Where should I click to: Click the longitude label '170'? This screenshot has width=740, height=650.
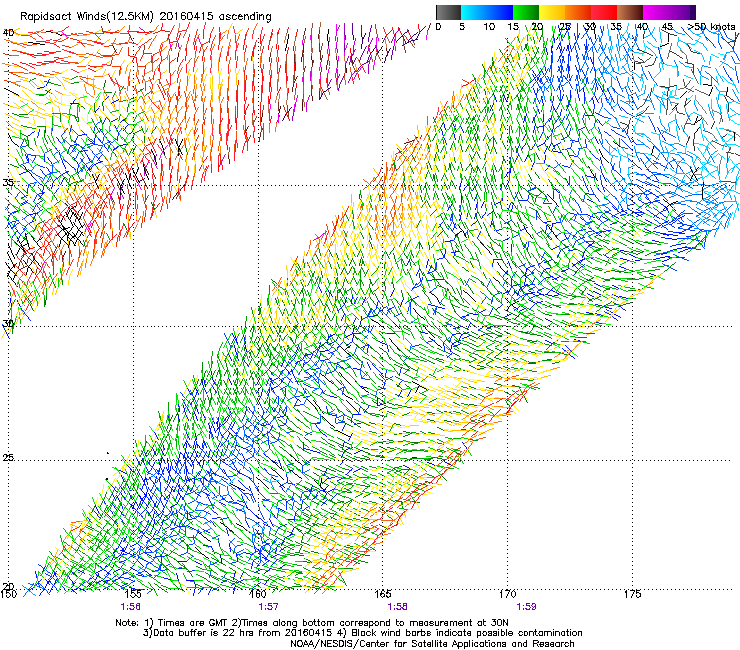point(508,594)
